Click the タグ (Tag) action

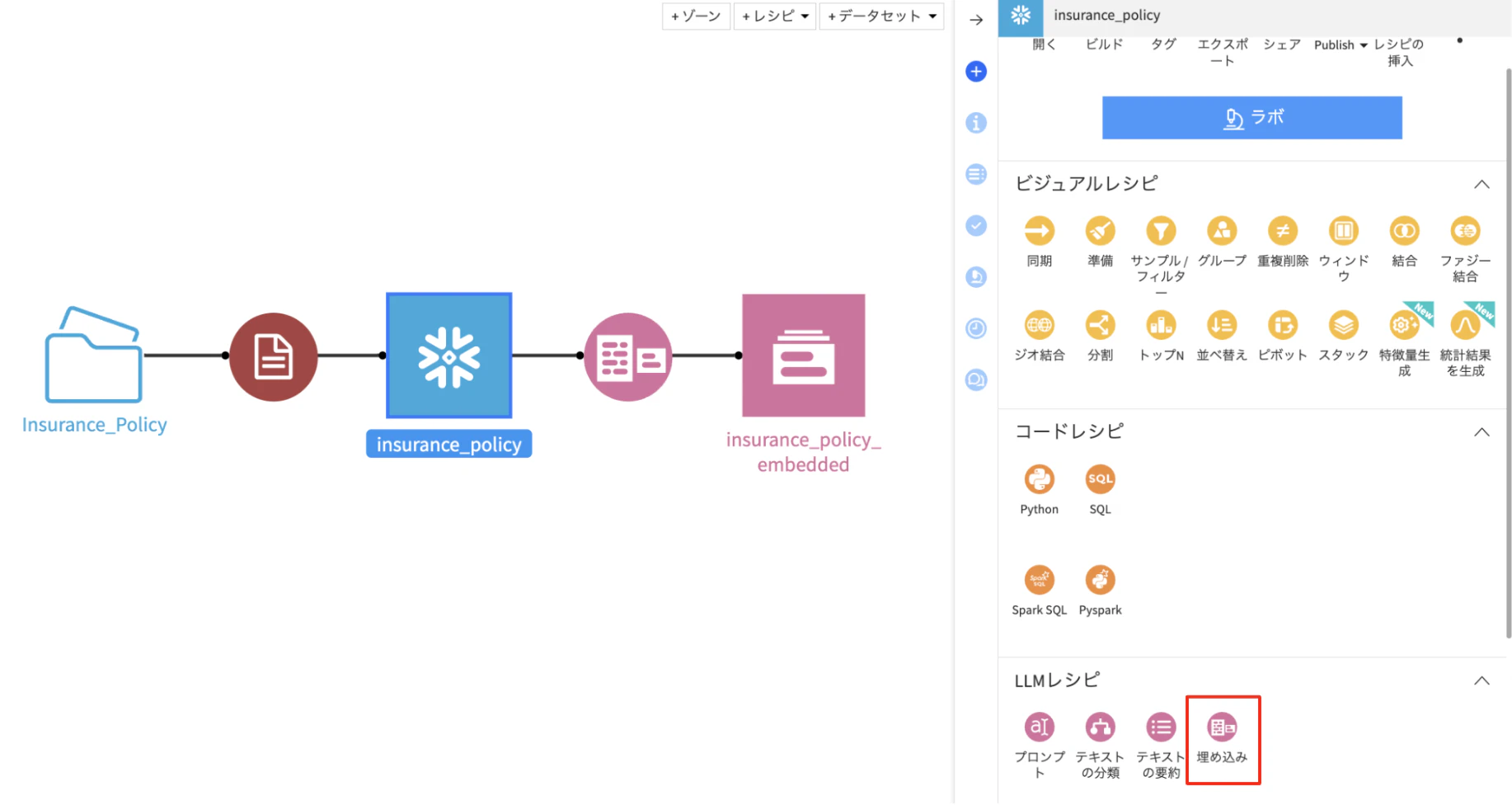pos(1163,44)
